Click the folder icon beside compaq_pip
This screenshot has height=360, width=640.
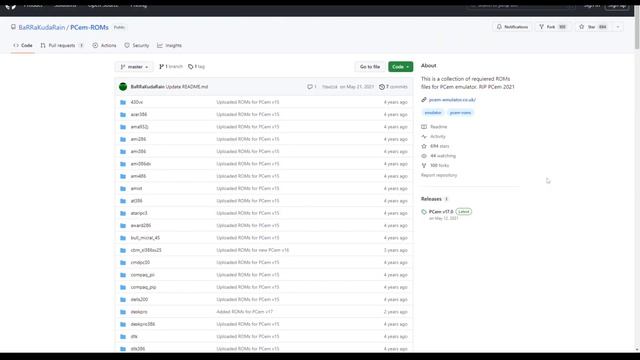(123, 287)
